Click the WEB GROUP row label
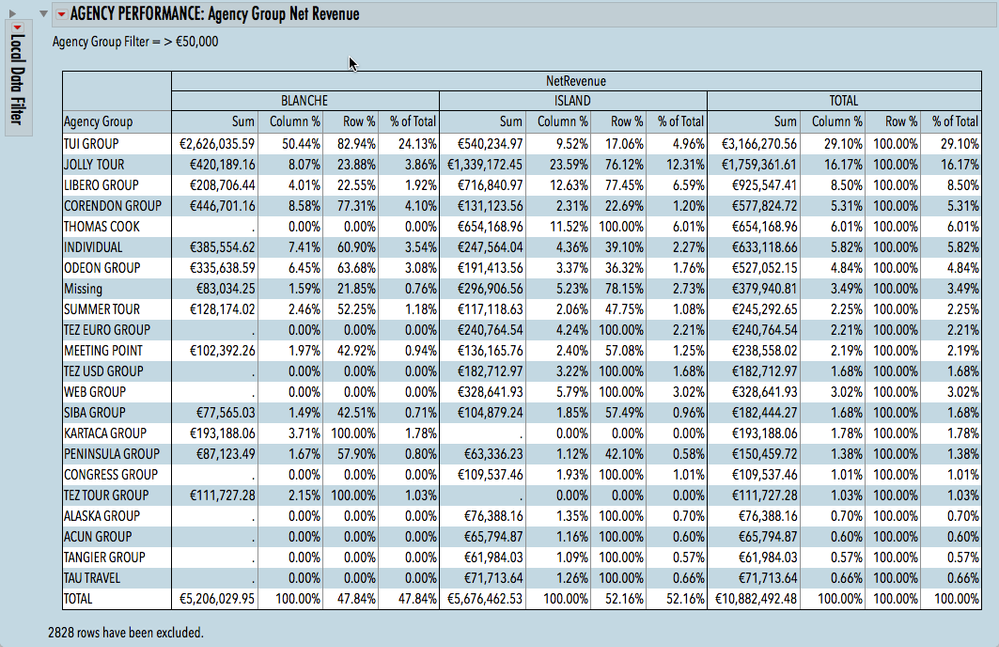 (x=95, y=392)
